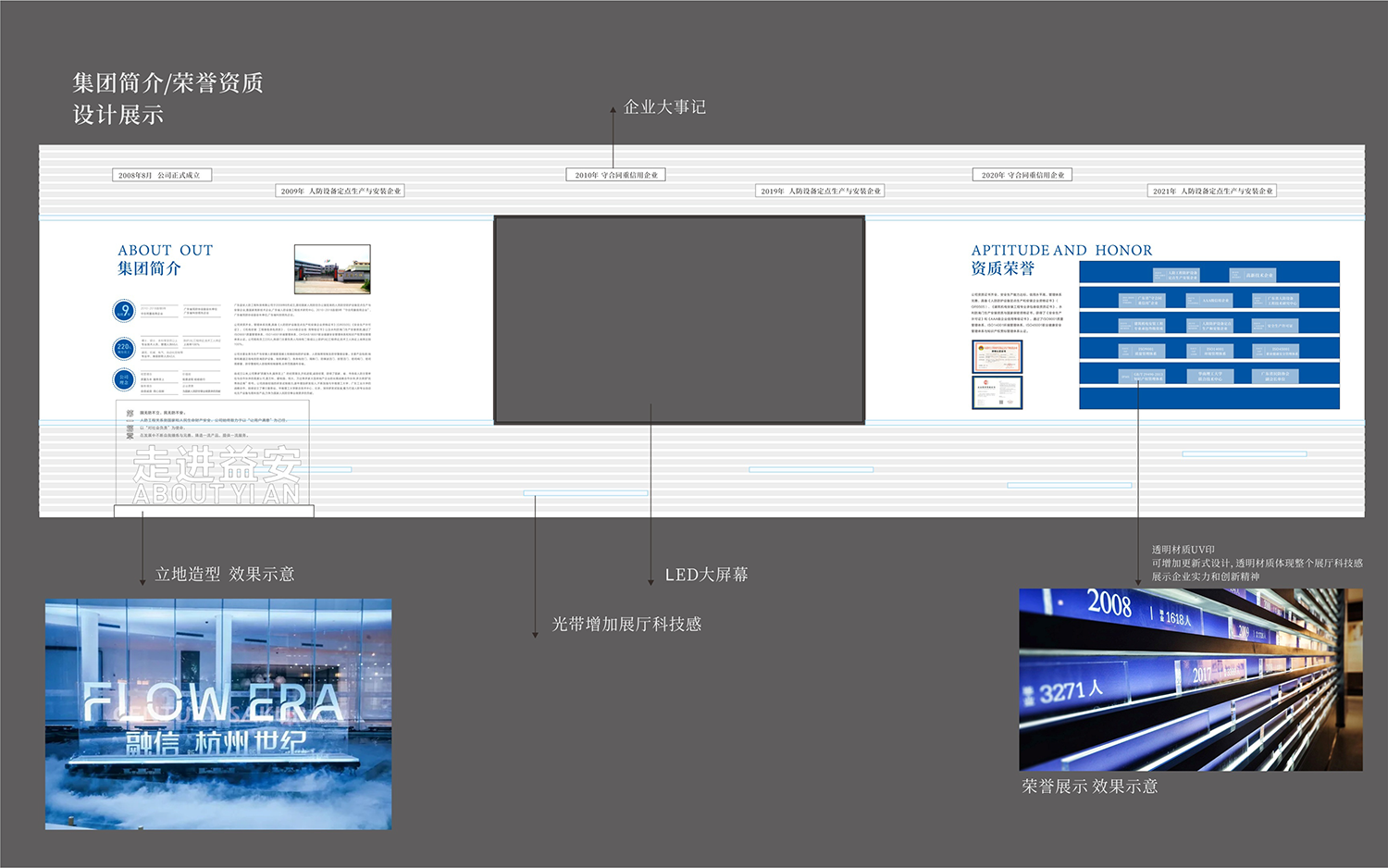Click the 华南理工大学 联合技术中心 plaque
Viewport: 1388px width, 868px height.
(x=1210, y=377)
